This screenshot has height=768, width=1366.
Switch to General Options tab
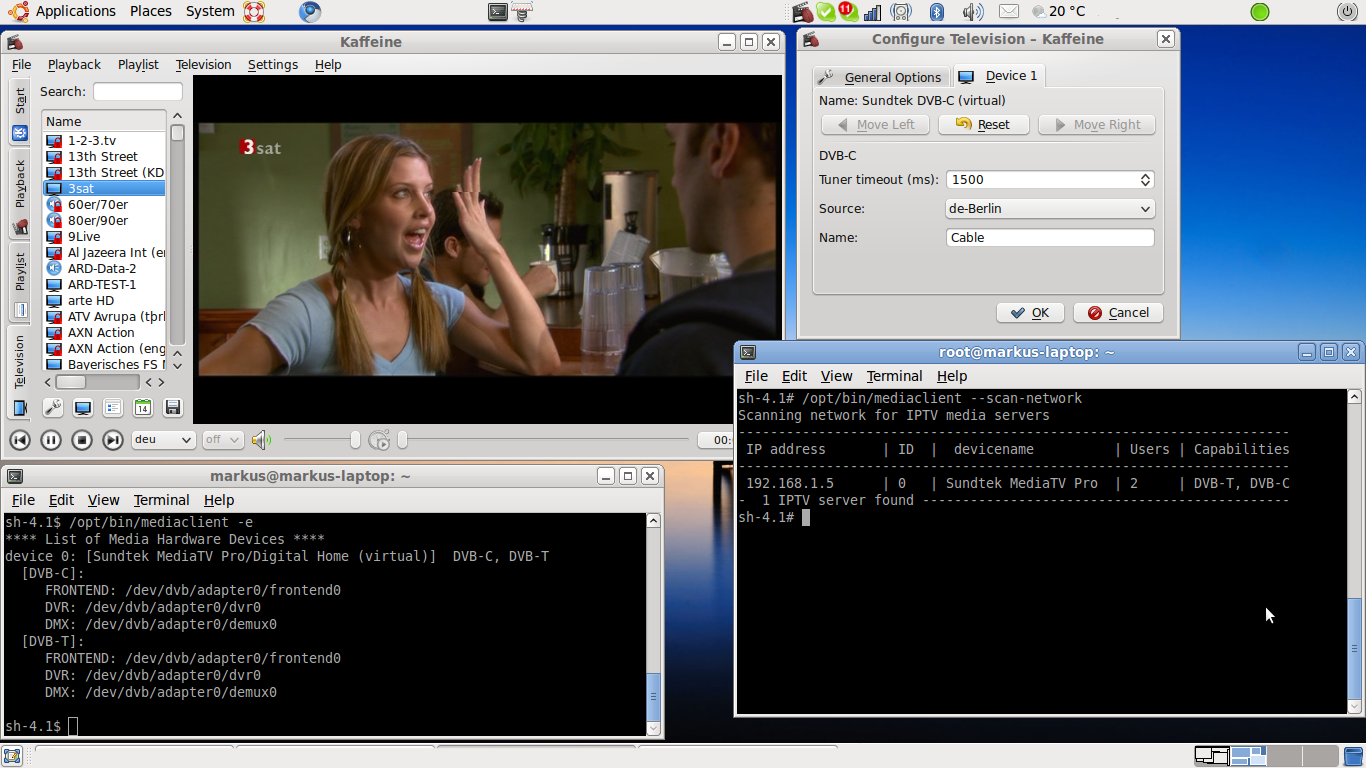[x=881, y=77]
